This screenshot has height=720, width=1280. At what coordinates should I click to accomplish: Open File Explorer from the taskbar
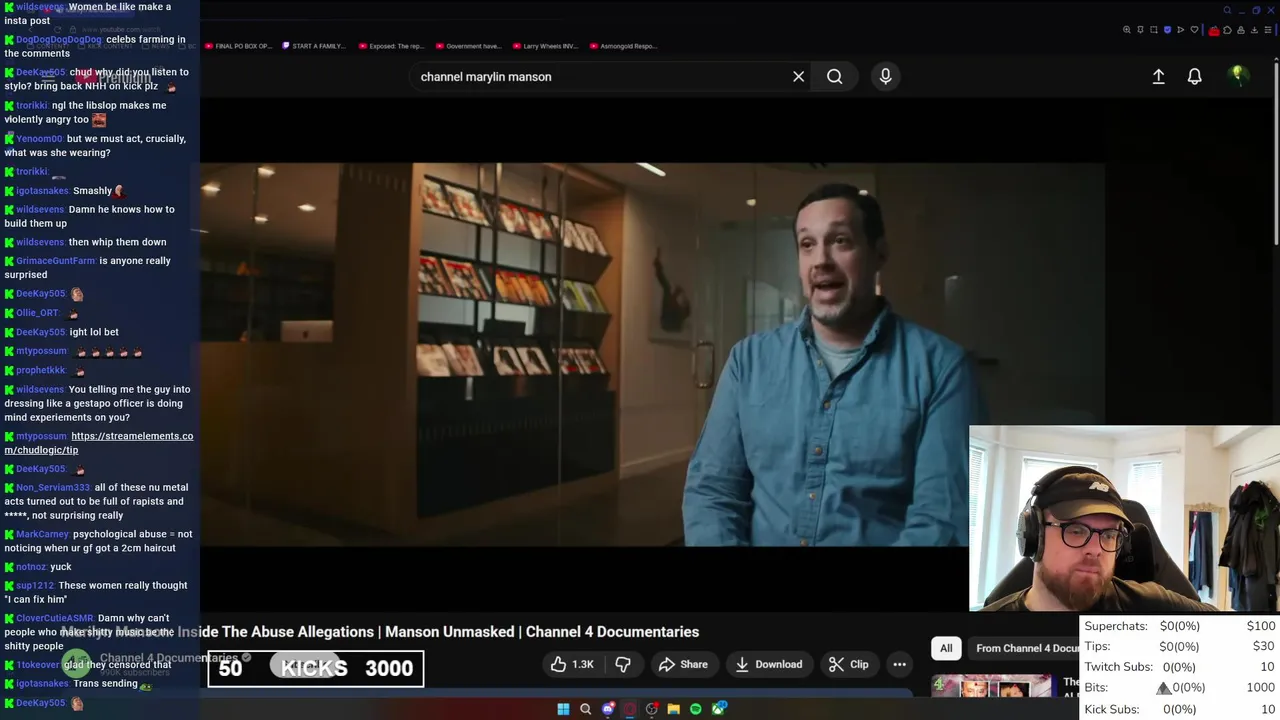[673, 709]
